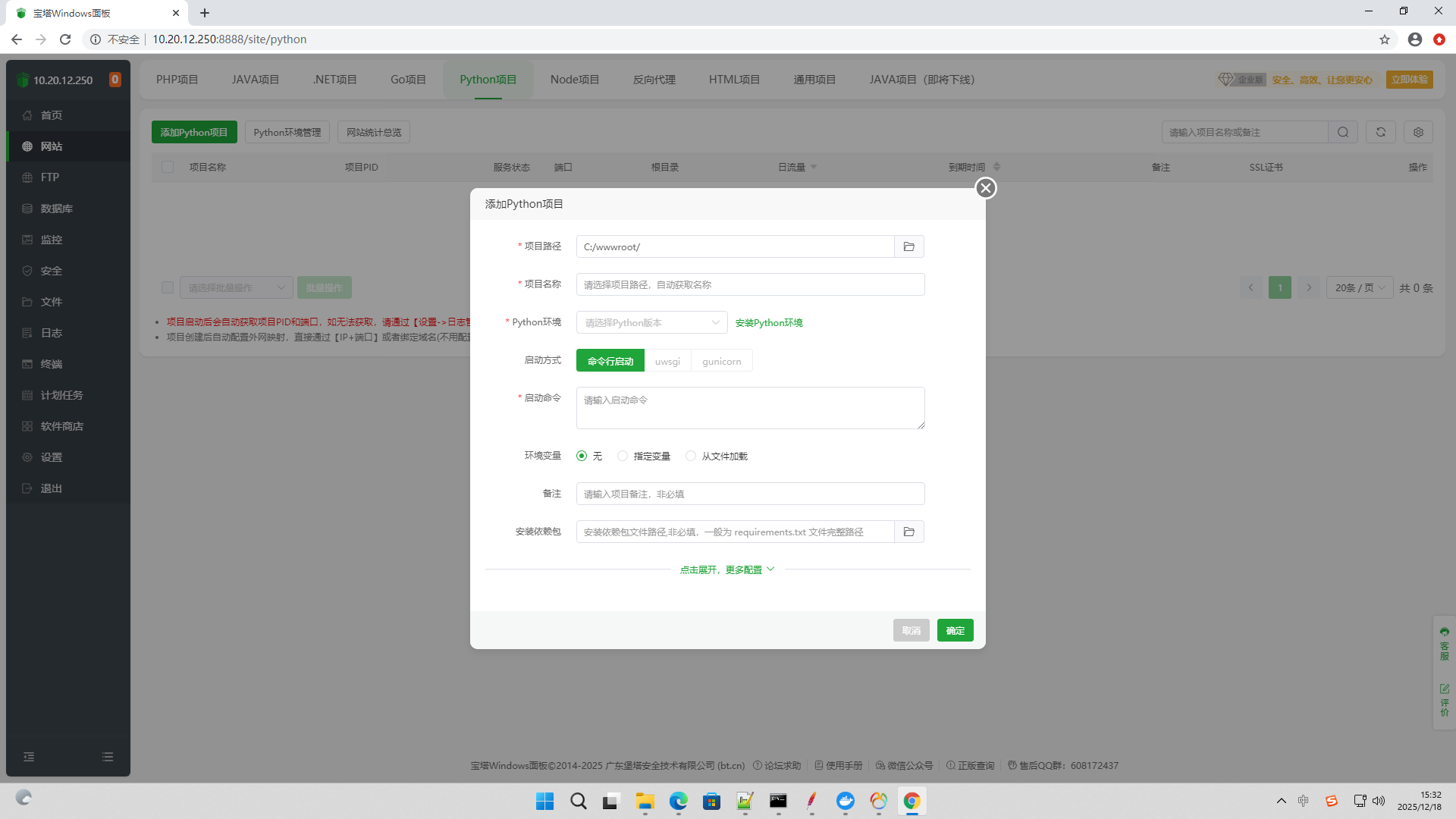Click the 启动命令 startup command textarea

[x=750, y=408]
